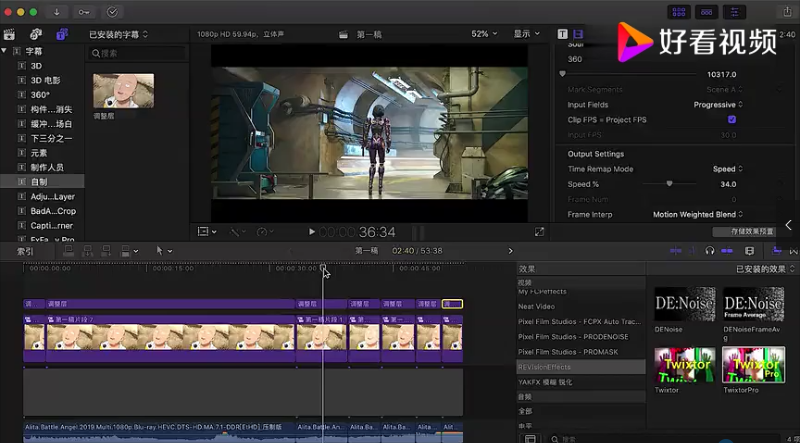Viewport: 800px width, 443px height.
Task: Select the Twixtor effect thumbnail
Action: (x=685, y=364)
